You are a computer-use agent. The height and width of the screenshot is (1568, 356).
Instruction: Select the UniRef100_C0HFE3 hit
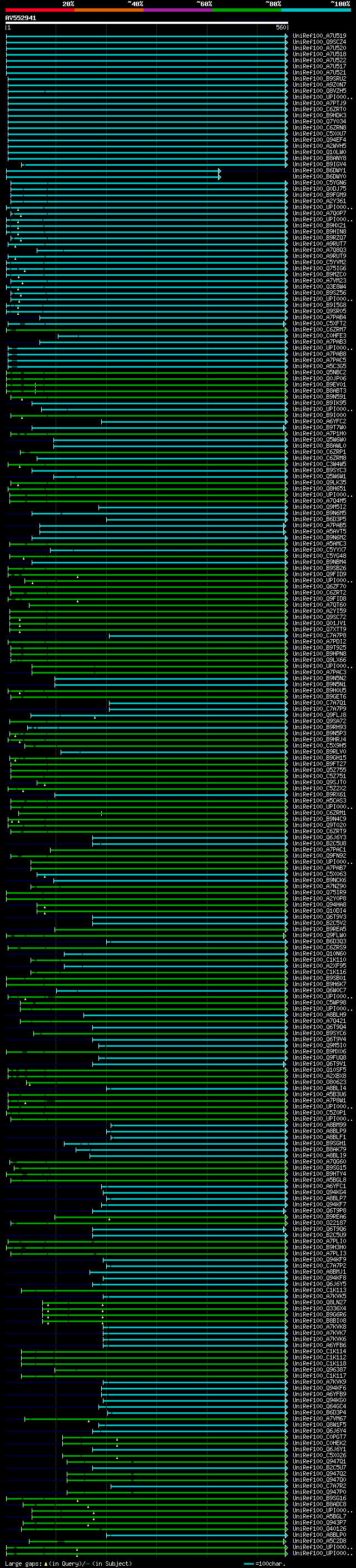(x=319, y=335)
